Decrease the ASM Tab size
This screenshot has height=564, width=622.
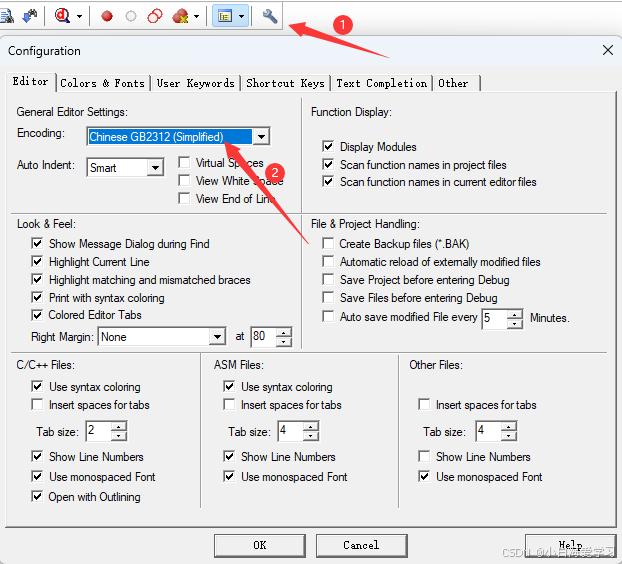point(311,436)
